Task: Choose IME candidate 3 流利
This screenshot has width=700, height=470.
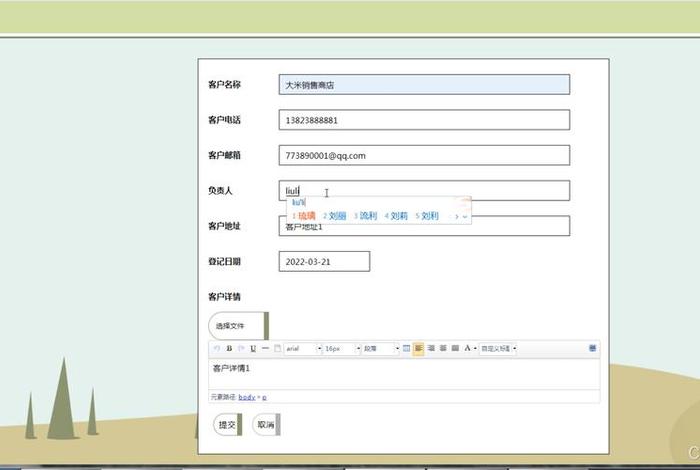Action: pyautogui.click(x=366, y=216)
